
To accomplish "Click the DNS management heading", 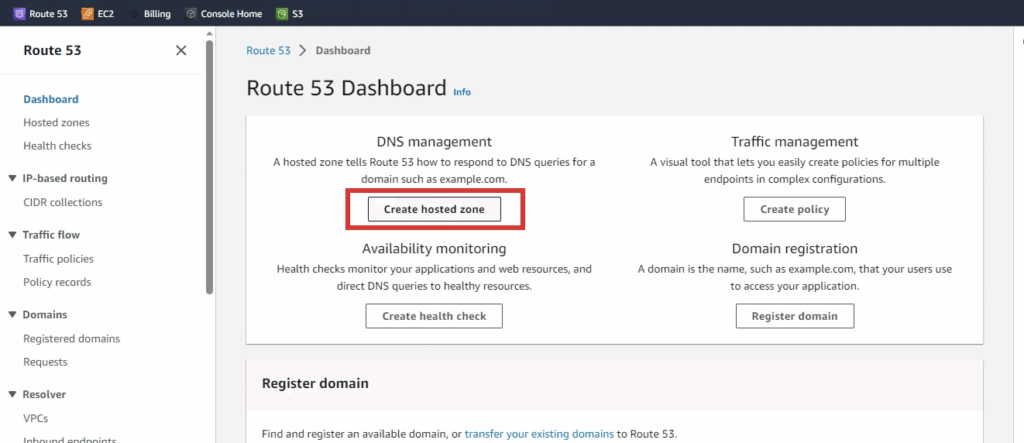I will coord(434,142).
